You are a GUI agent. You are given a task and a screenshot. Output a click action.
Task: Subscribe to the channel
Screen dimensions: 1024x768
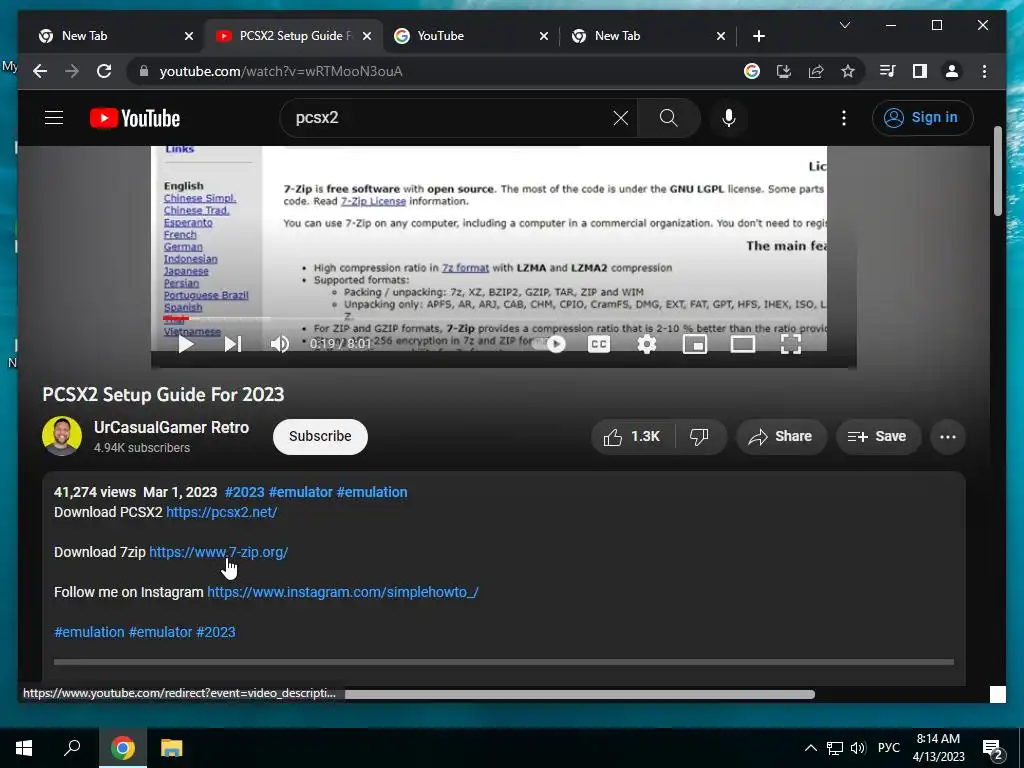320,436
